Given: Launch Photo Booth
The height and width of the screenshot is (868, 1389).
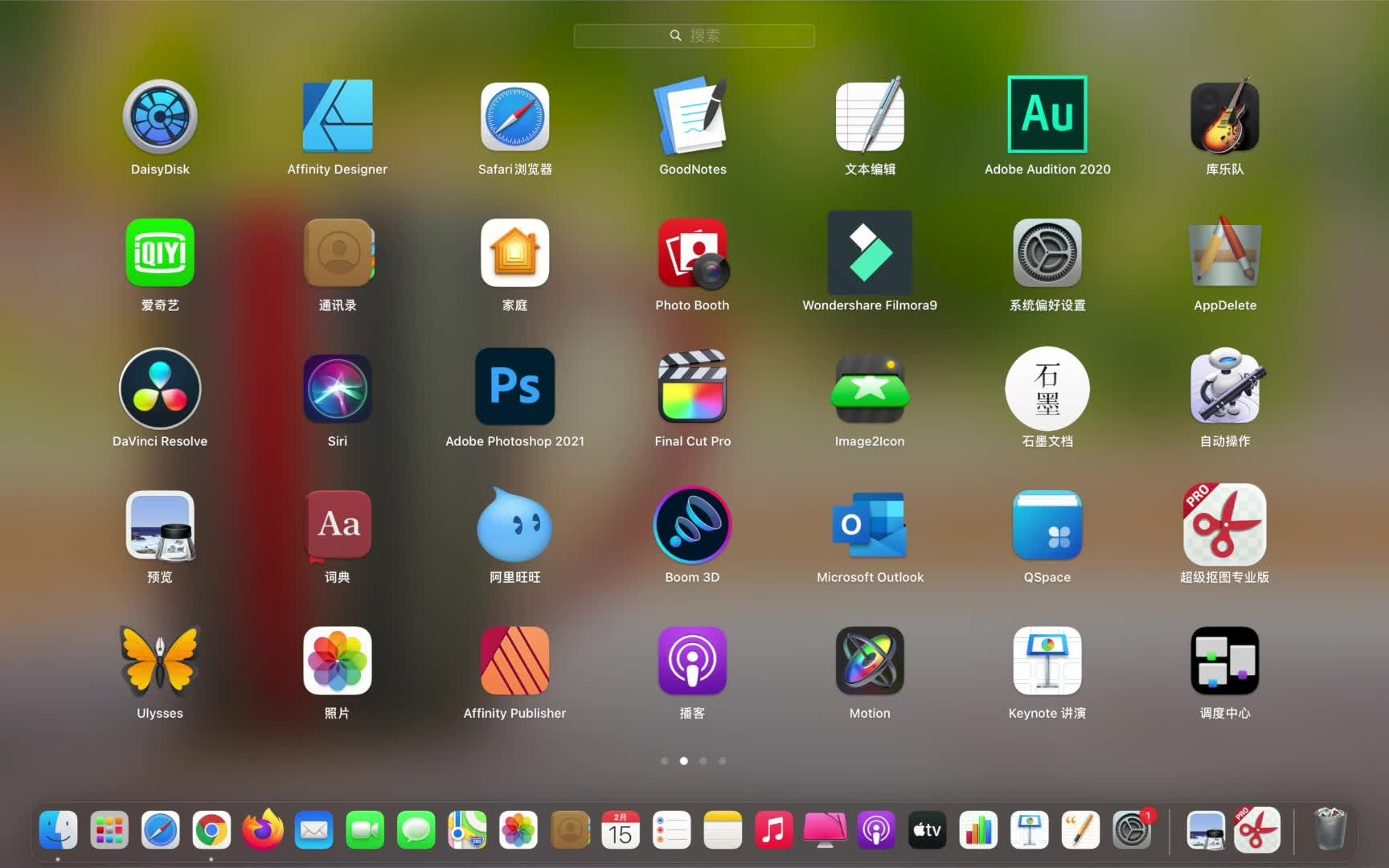Looking at the screenshot, I should pos(694,254).
